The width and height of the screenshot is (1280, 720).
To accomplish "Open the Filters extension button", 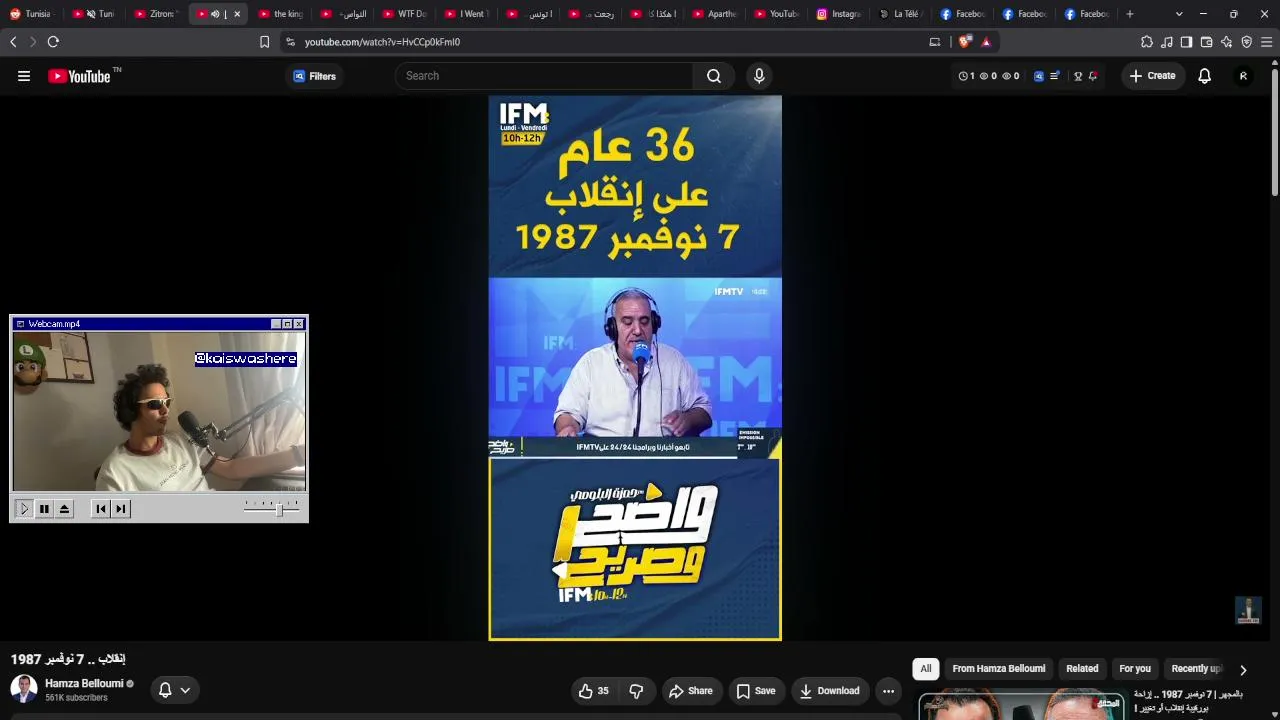I will pyautogui.click(x=314, y=76).
